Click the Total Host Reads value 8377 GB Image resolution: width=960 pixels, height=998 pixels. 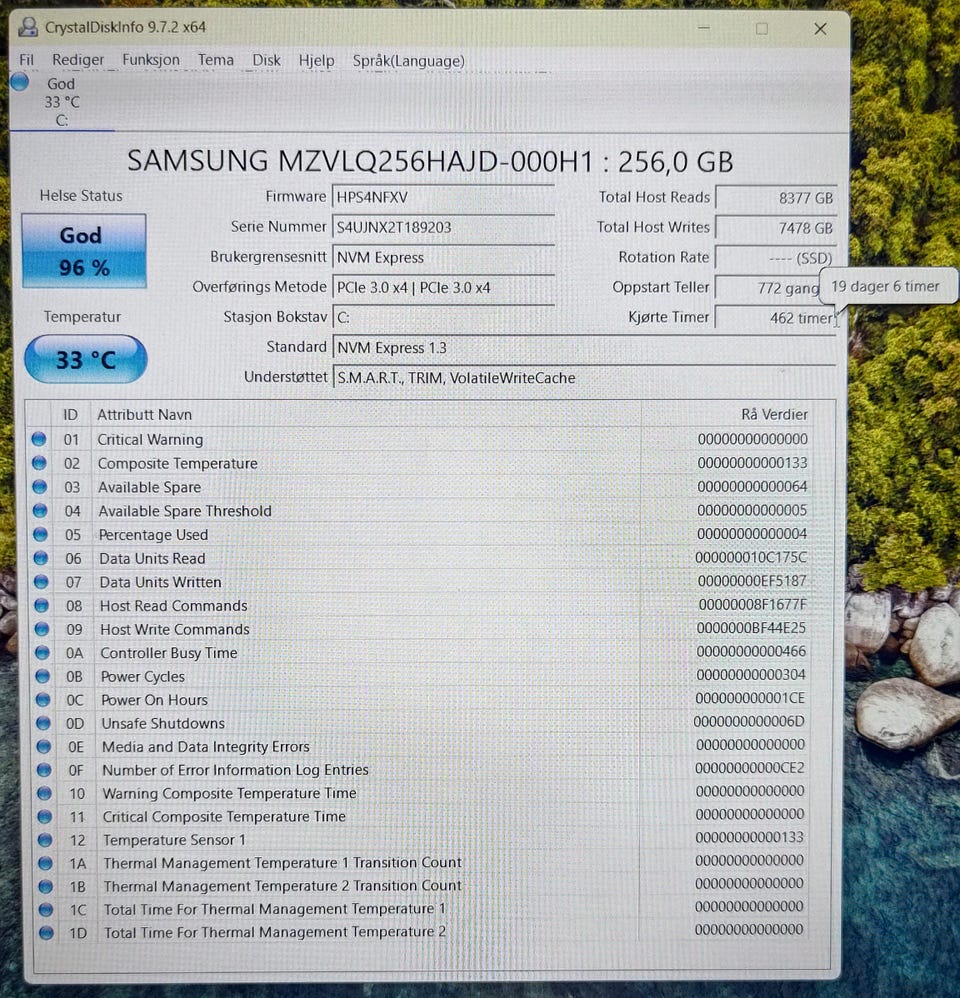776,198
